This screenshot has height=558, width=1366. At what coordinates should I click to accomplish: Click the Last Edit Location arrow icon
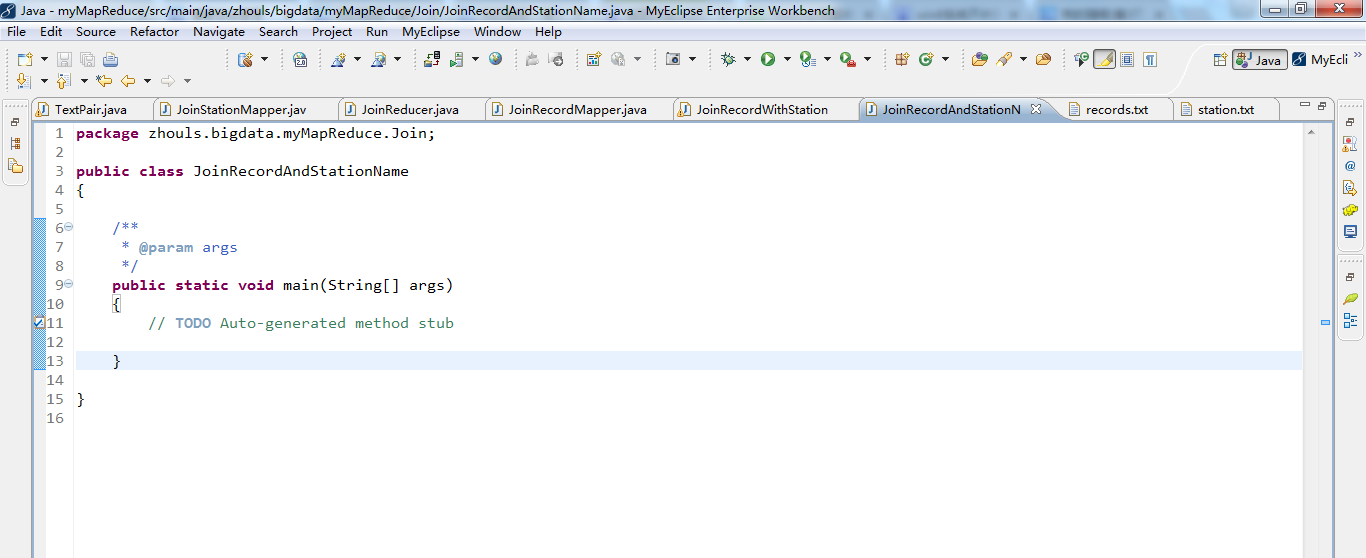tap(104, 81)
